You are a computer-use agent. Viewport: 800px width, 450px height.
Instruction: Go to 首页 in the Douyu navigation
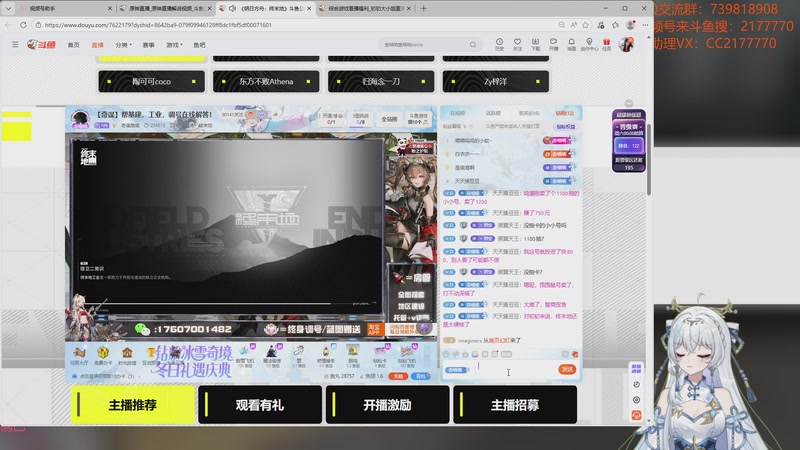(73, 45)
